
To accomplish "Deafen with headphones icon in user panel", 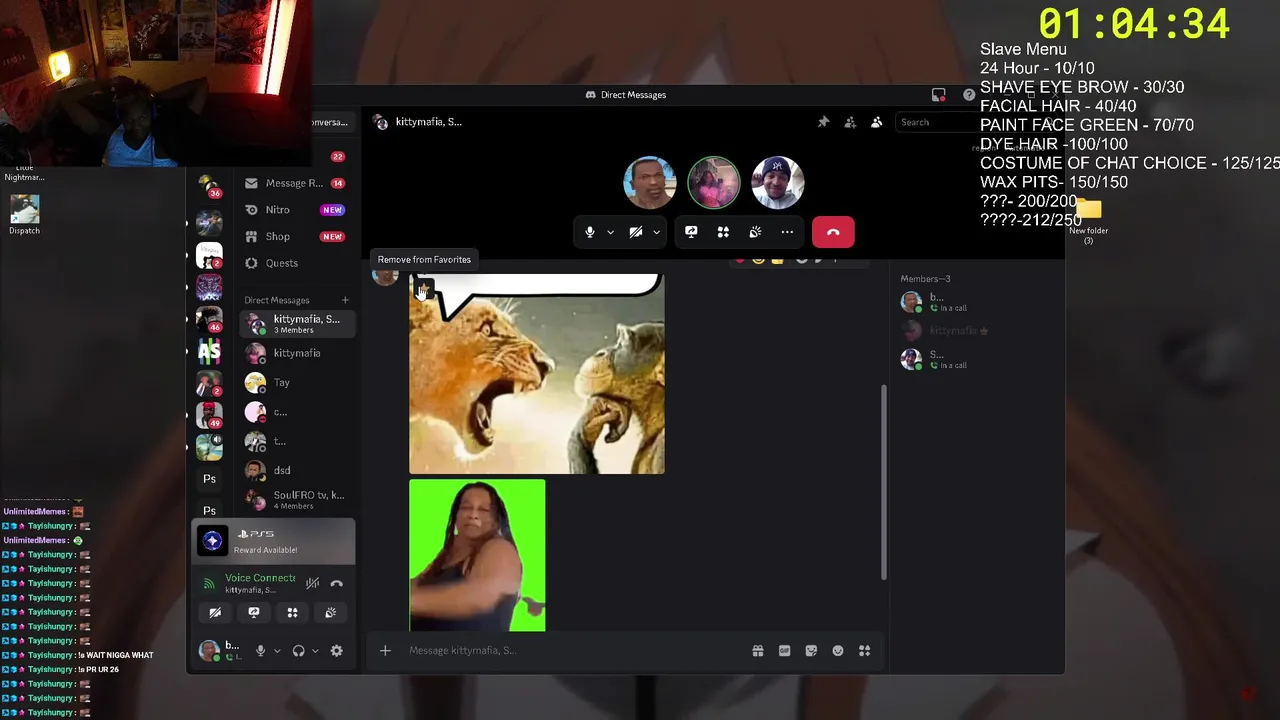I will click(298, 651).
